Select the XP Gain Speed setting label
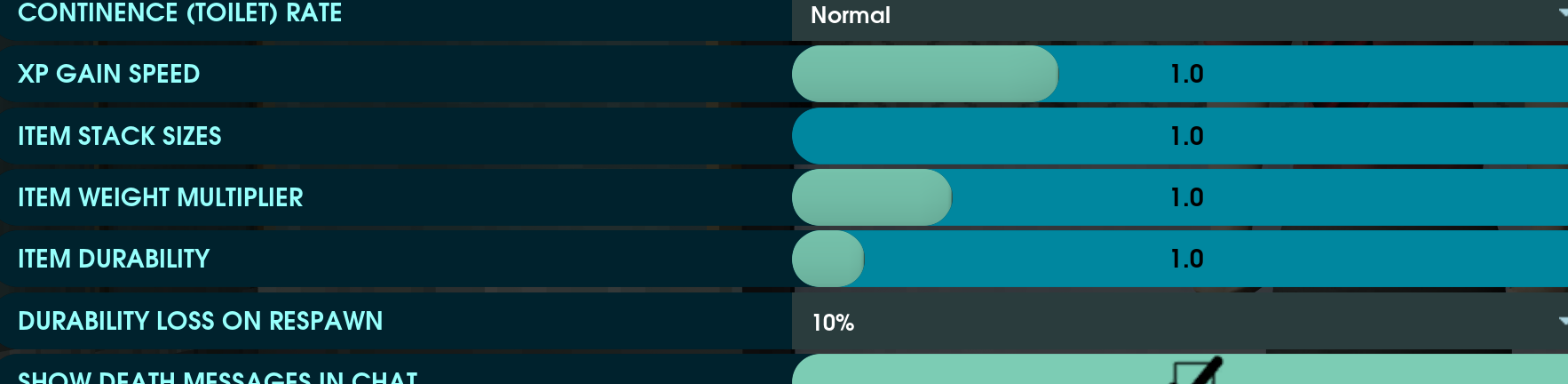The image size is (1568, 384). click(x=108, y=74)
